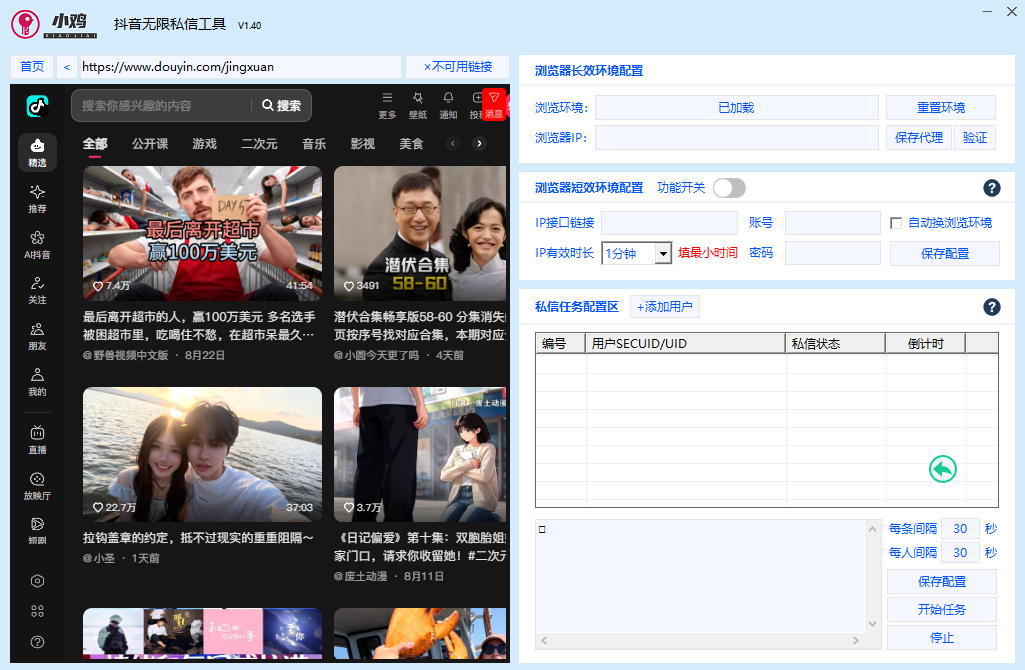Check the 自动换浏览环境 checkbox

coord(896,223)
